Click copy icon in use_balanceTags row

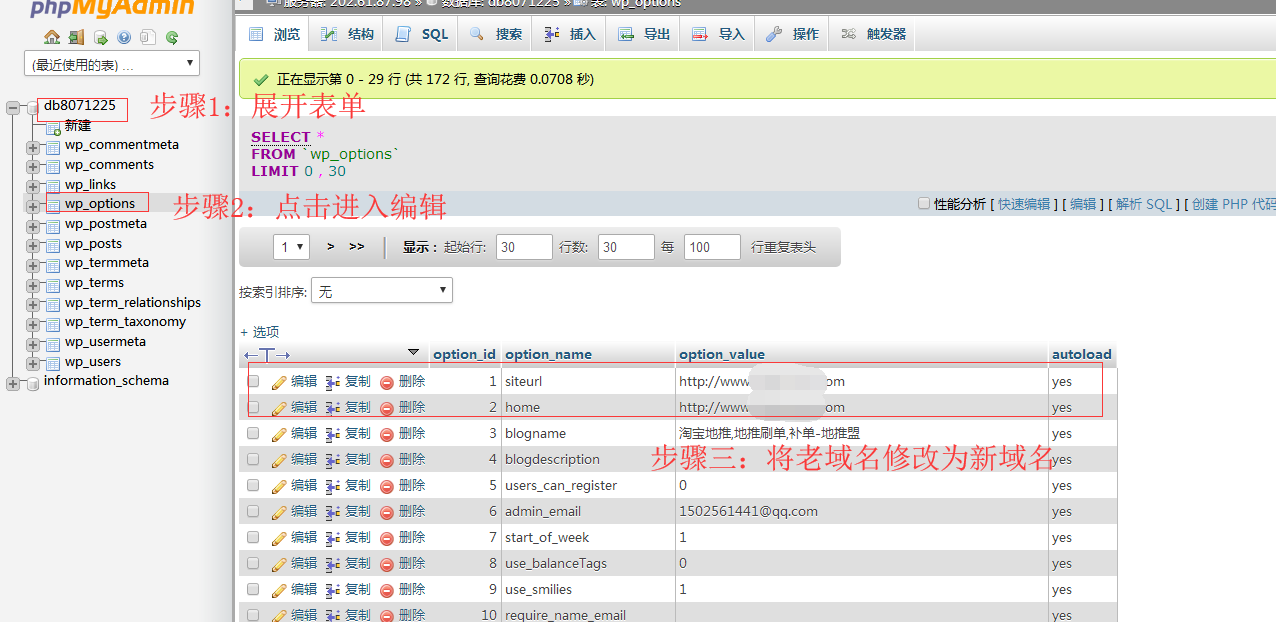(x=333, y=564)
